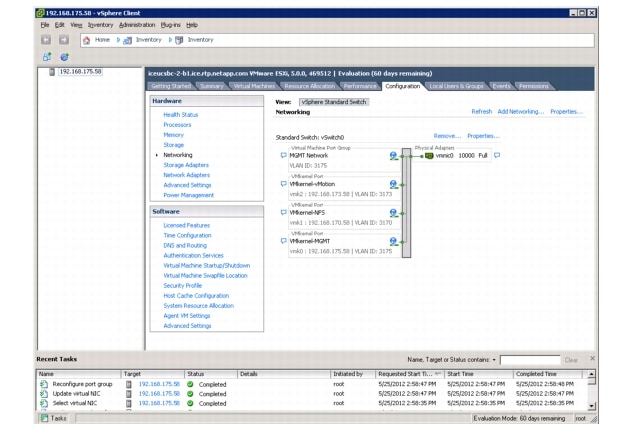640x431 pixels.
Task: Open the Time Configuration link
Action: coord(187,235)
